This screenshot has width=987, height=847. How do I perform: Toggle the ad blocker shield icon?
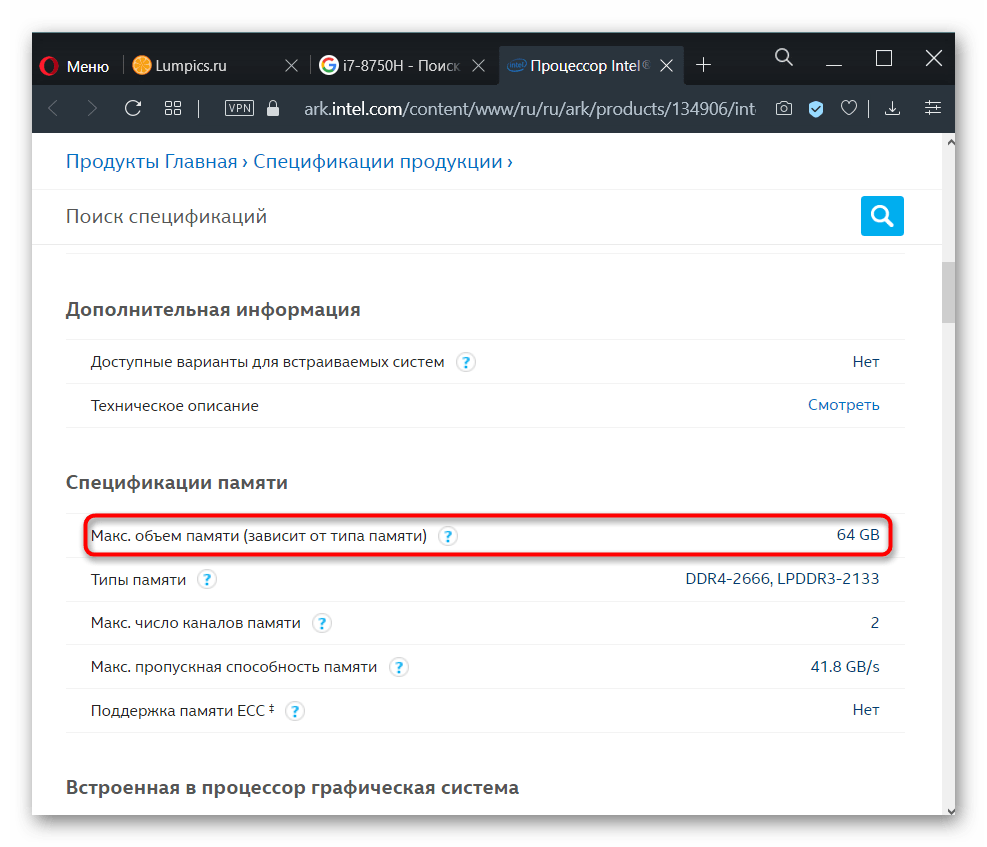pos(816,108)
